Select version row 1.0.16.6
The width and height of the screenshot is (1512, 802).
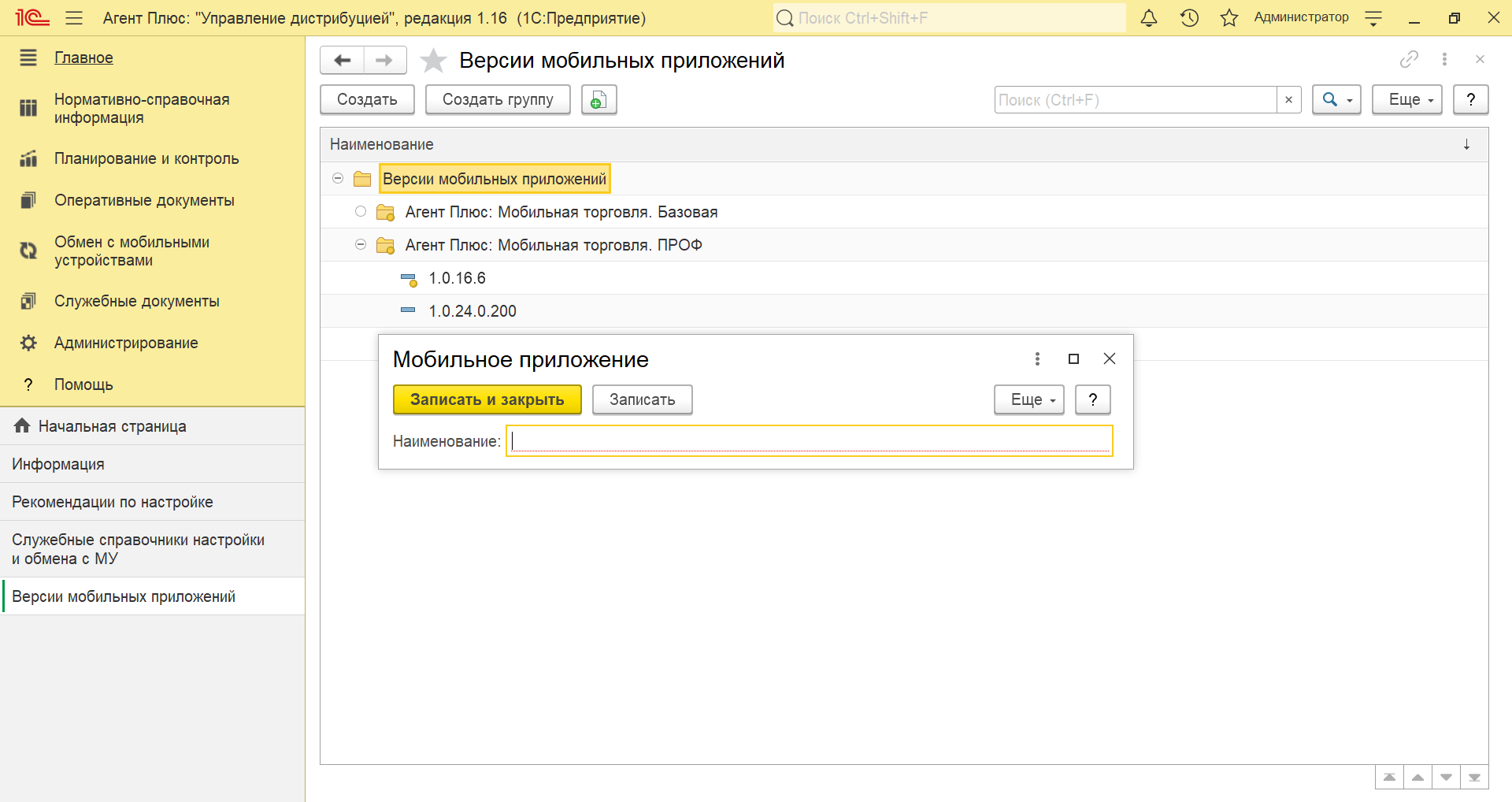pyautogui.click(x=904, y=278)
